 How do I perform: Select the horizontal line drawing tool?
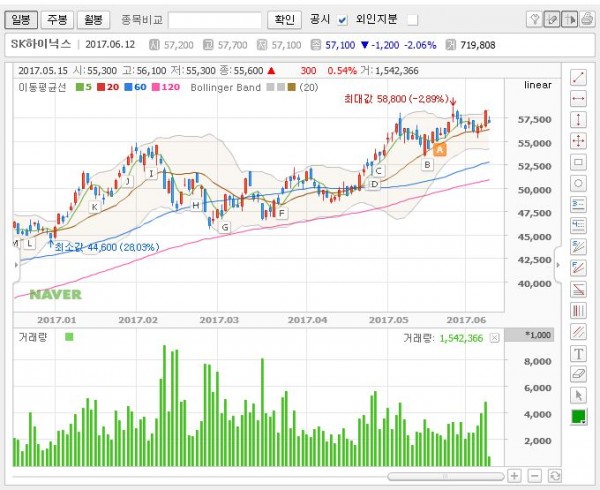578,99
